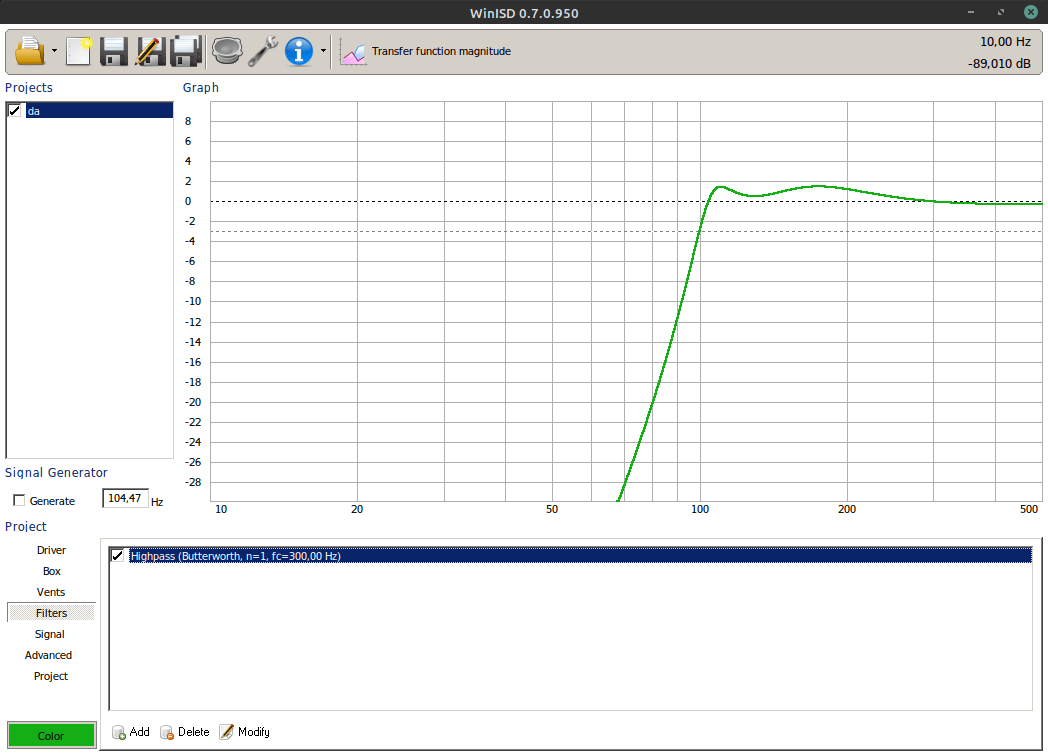Screen dimensions: 1048x756
Task: Click the Save As floppy with pencil icon
Action: coord(150,51)
